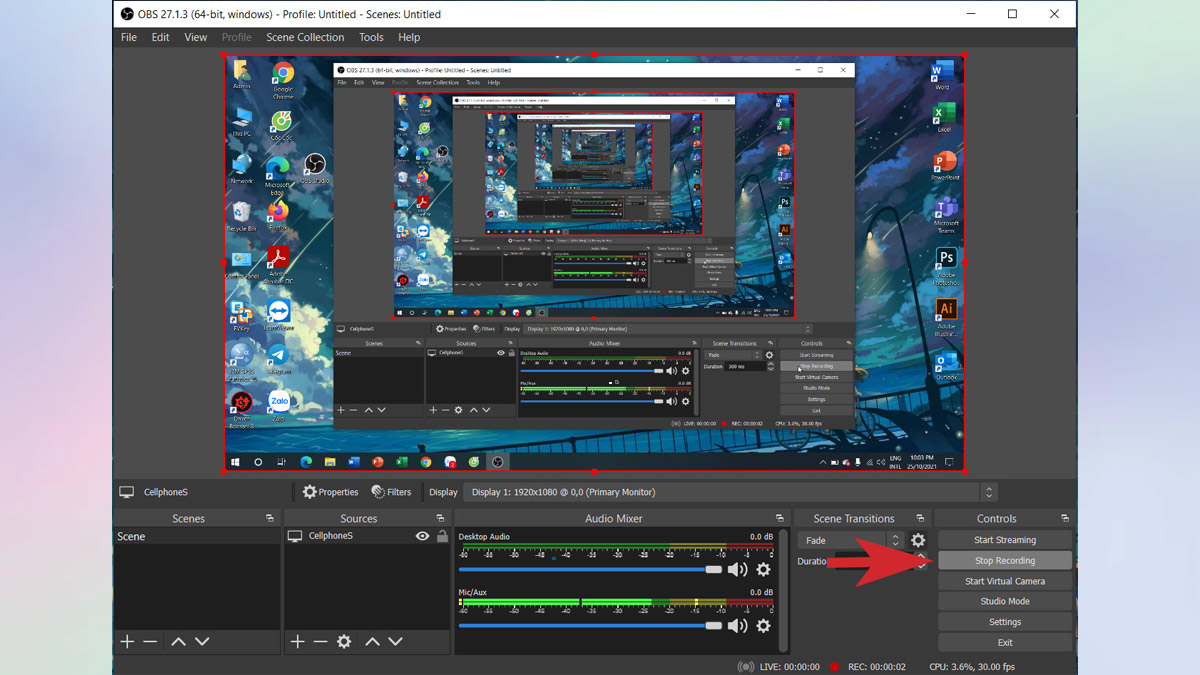
Task: Click the monitor icon beside CellphoneS in the source toolbar
Action: coord(127,492)
